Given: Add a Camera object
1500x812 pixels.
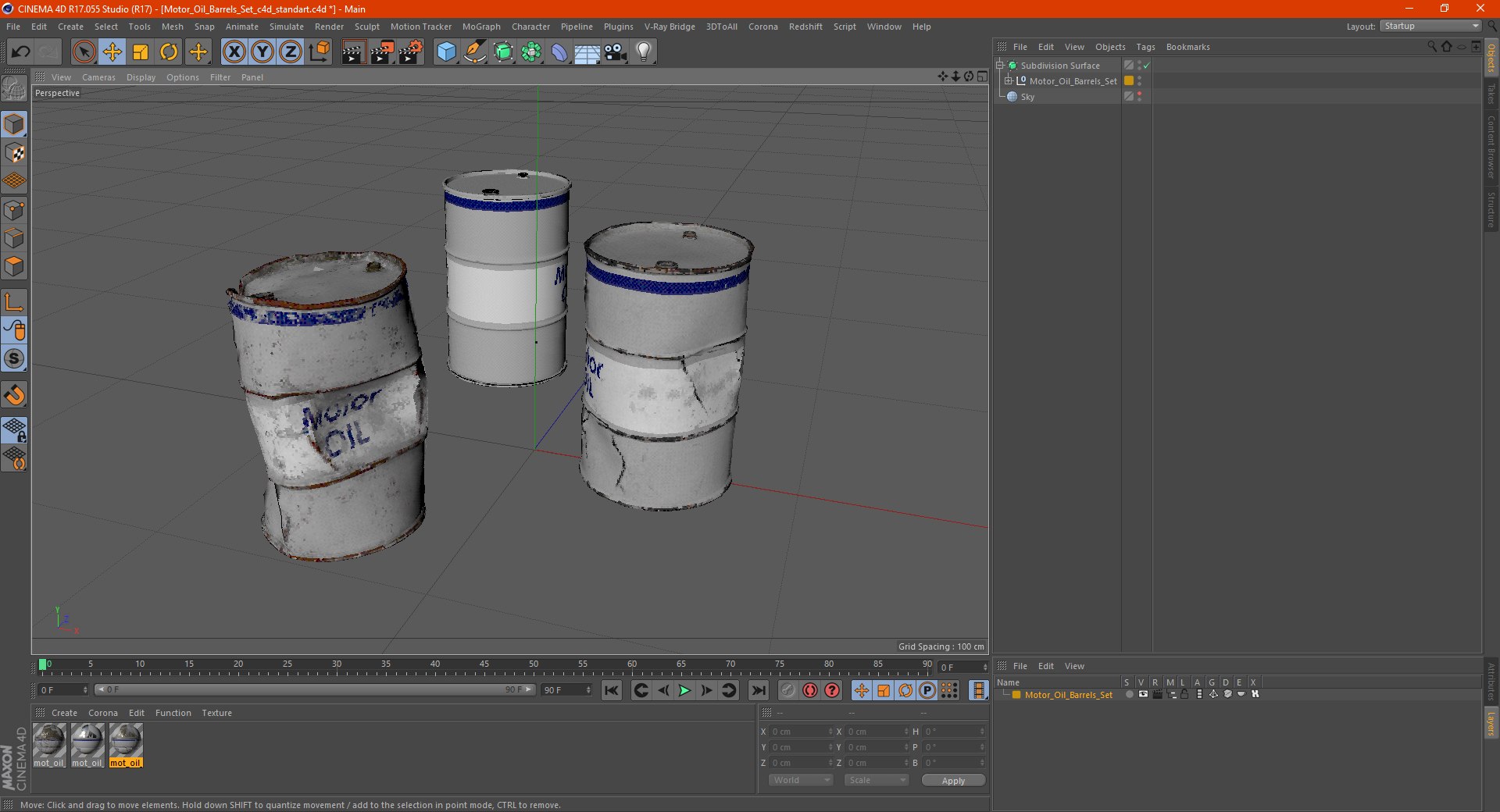Looking at the screenshot, I should tap(616, 52).
